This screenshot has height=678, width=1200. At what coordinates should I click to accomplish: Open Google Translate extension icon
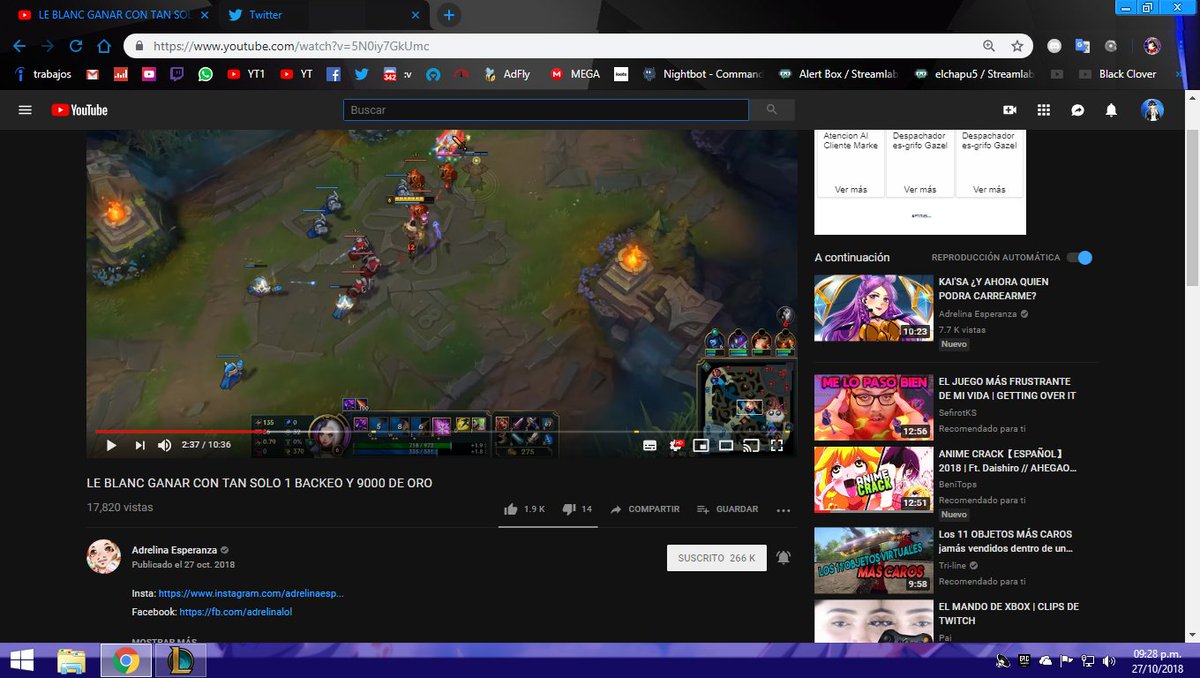click(1082, 46)
